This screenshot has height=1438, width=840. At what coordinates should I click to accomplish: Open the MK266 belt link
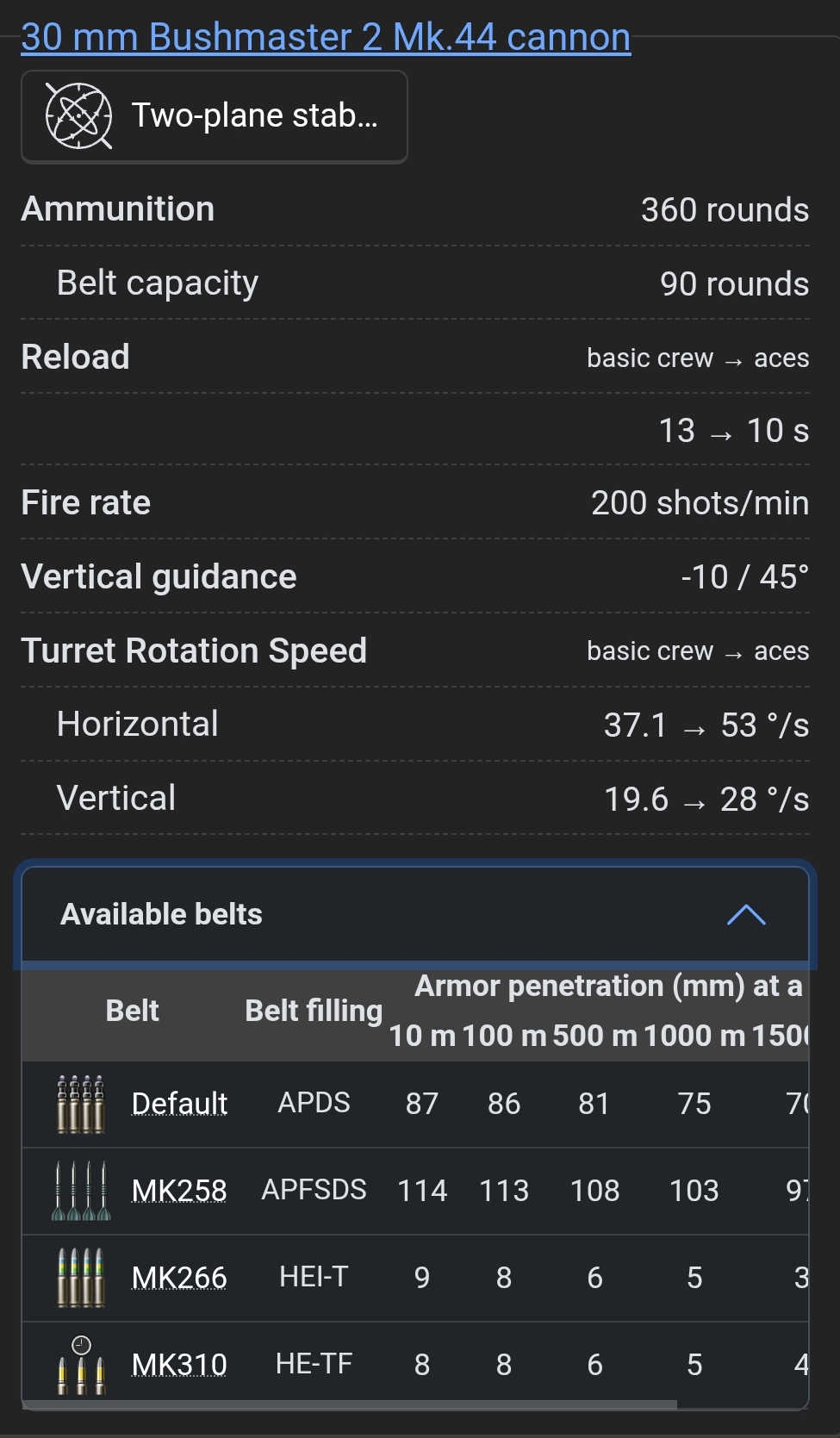(179, 1278)
